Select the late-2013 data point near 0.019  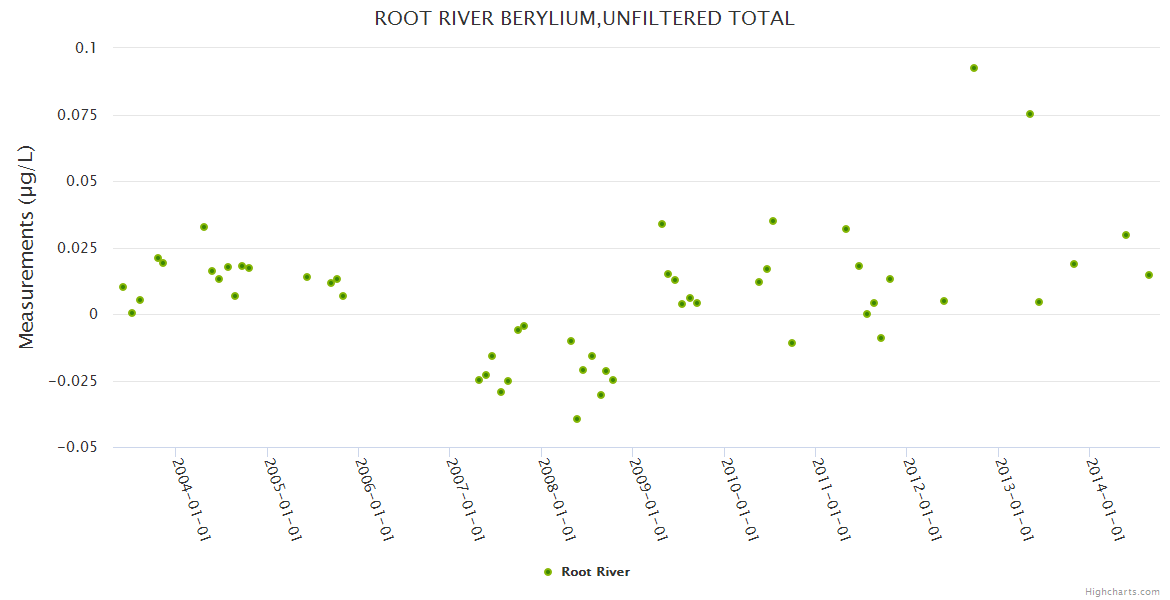click(x=1074, y=264)
